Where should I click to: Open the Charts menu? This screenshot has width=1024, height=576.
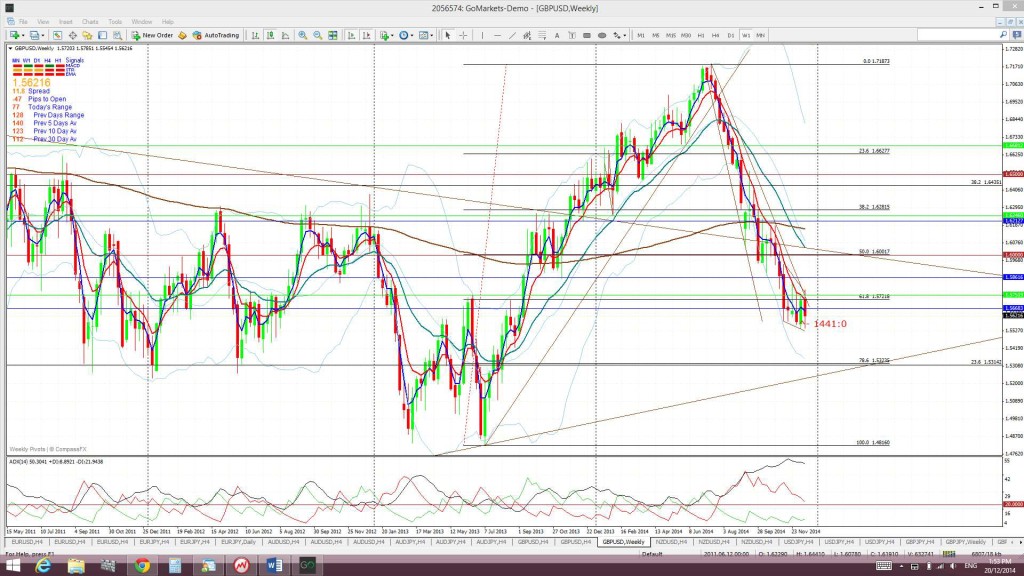click(90, 22)
